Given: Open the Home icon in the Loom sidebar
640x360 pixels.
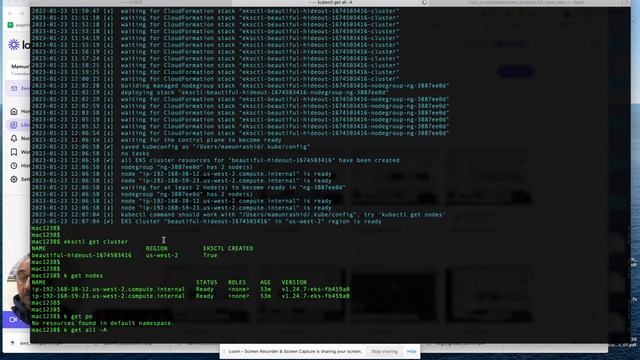Looking at the screenshot, I should click(14, 111).
